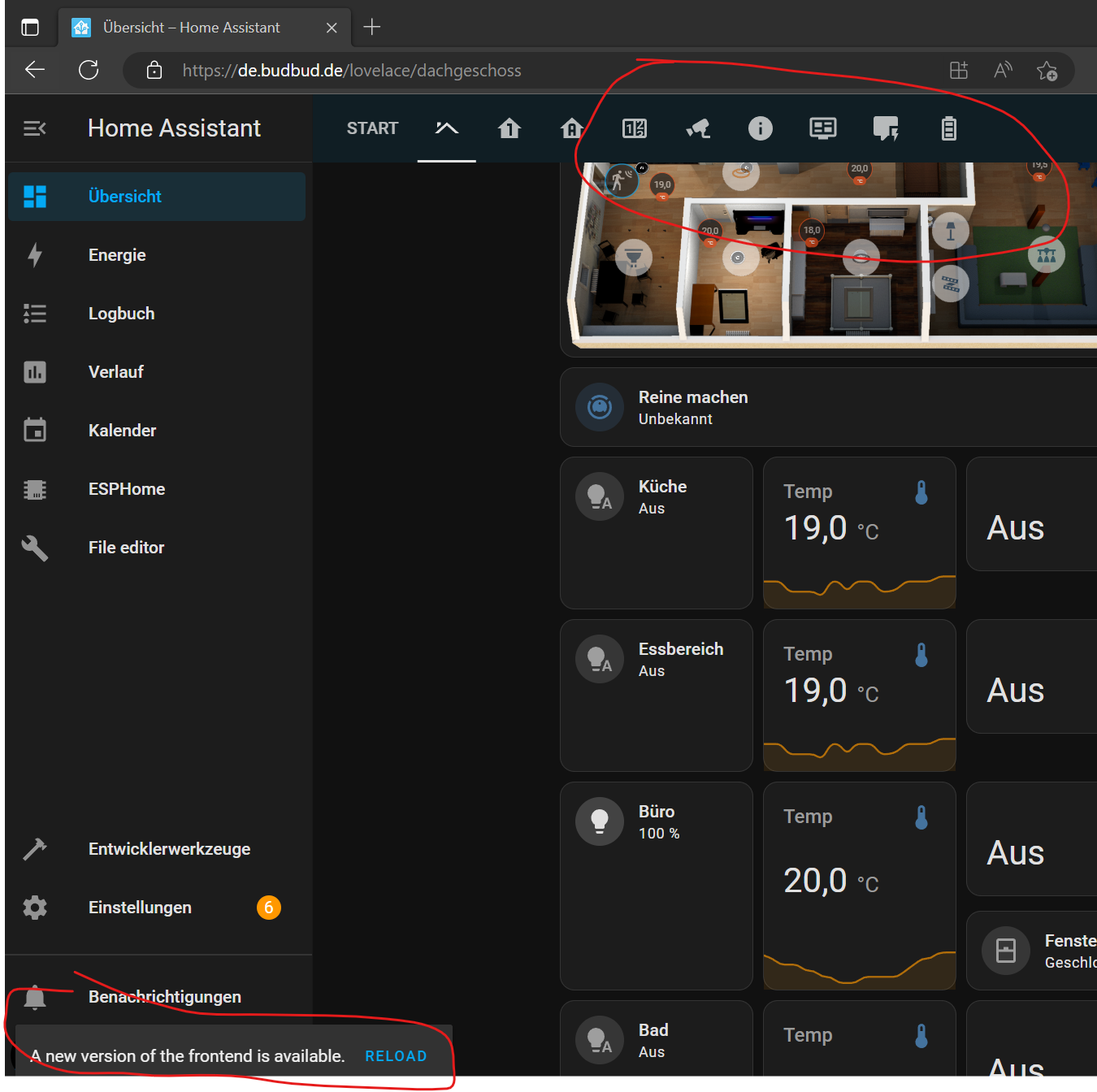
Task: Click the notifications chat tab icon
Action: coord(886,128)
